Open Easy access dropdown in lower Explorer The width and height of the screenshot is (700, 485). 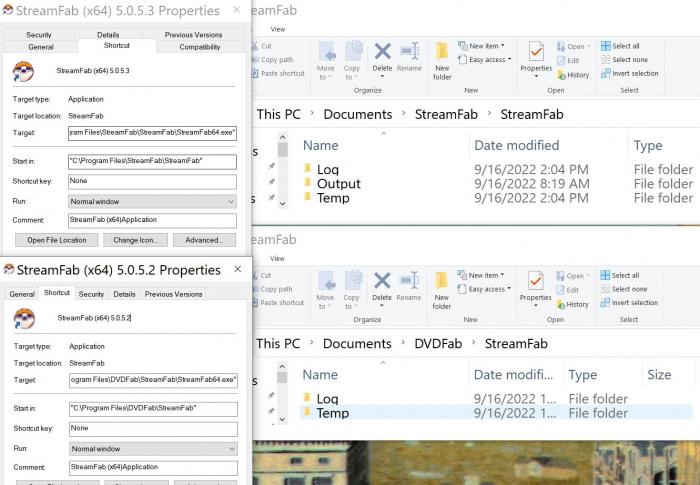click(x=484, y=289)
